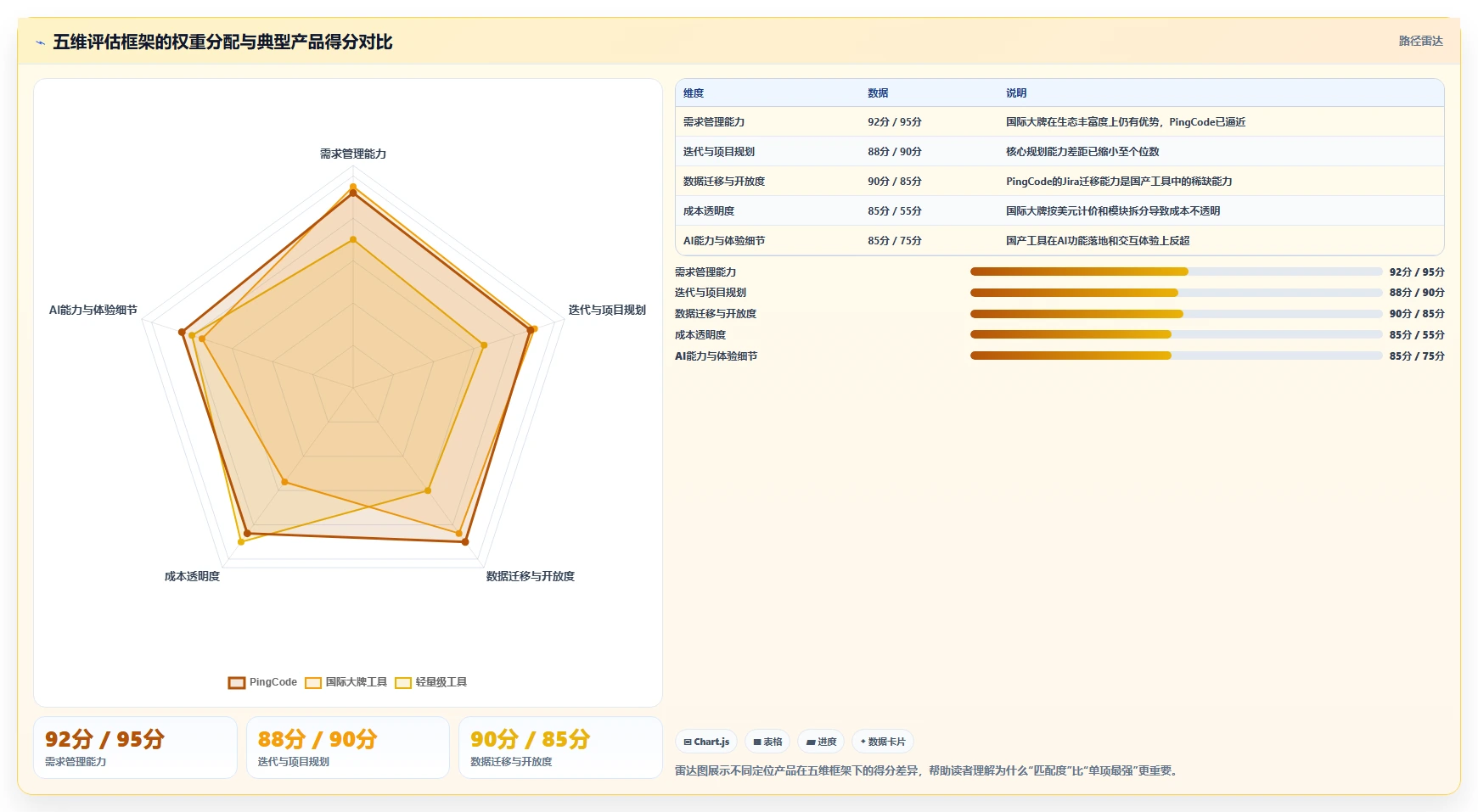This screenshot has height=812, width=1478.
Task: Click 85分 / 75分 value in table
Action: pos(895,241)
